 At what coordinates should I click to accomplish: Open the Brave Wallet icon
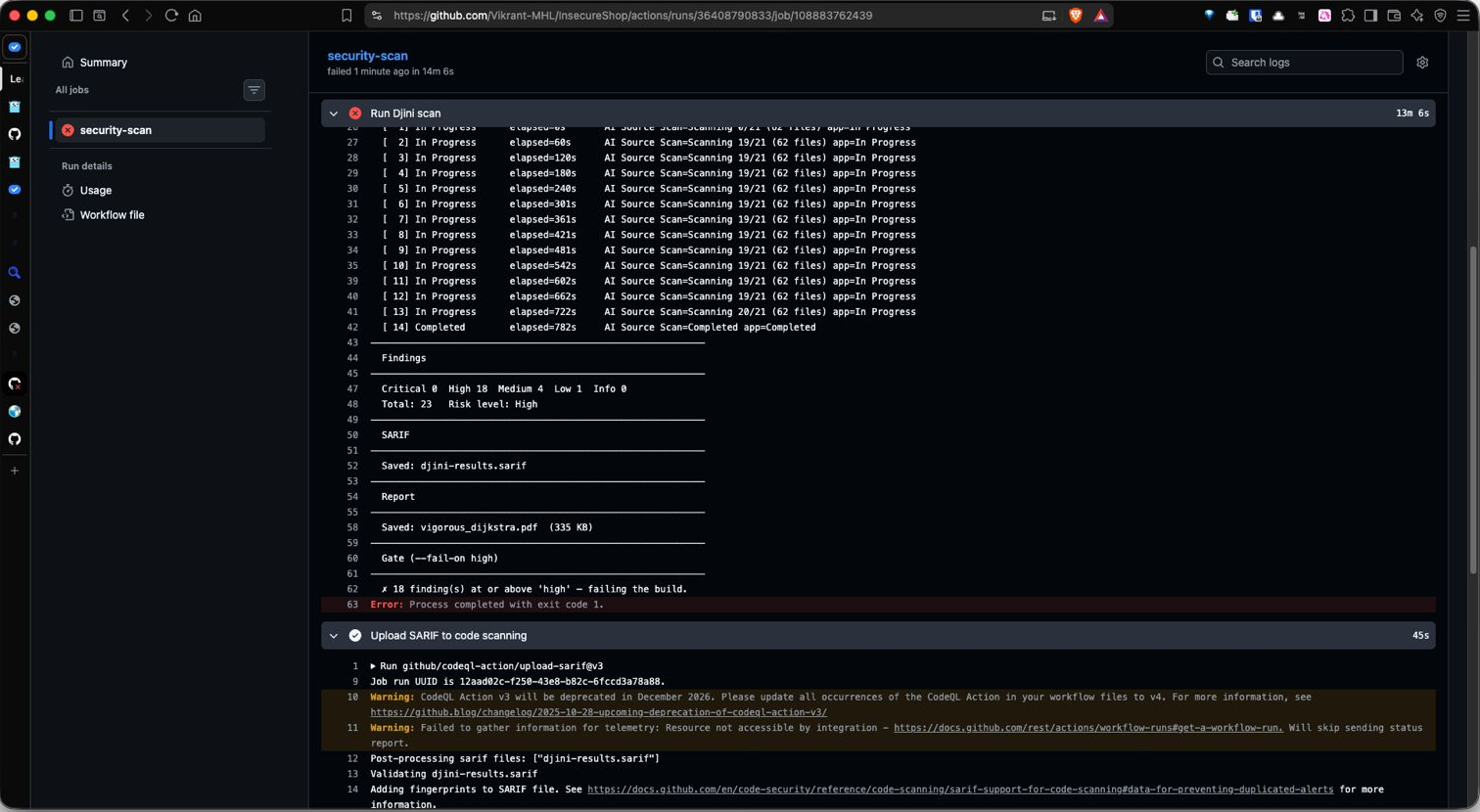(1394, 16)
